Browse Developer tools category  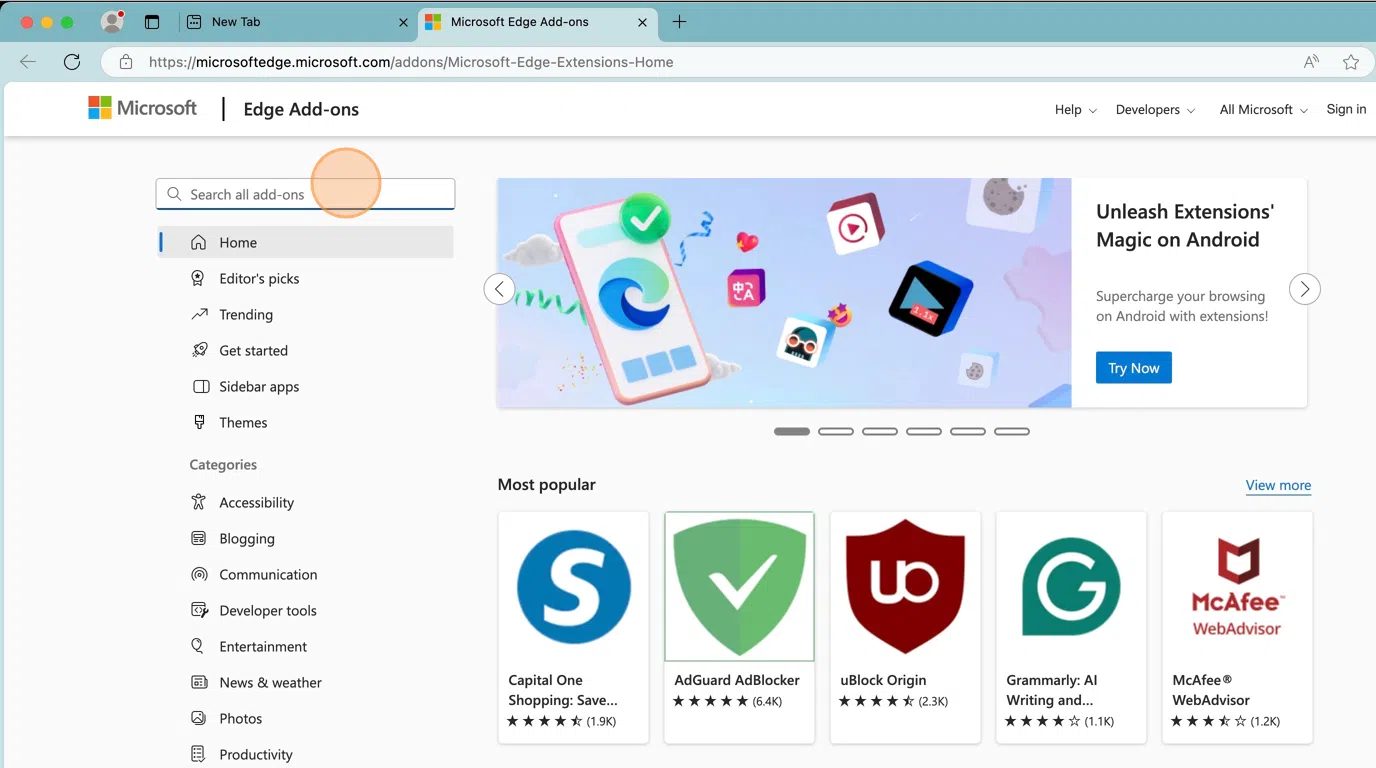point(306,610)
